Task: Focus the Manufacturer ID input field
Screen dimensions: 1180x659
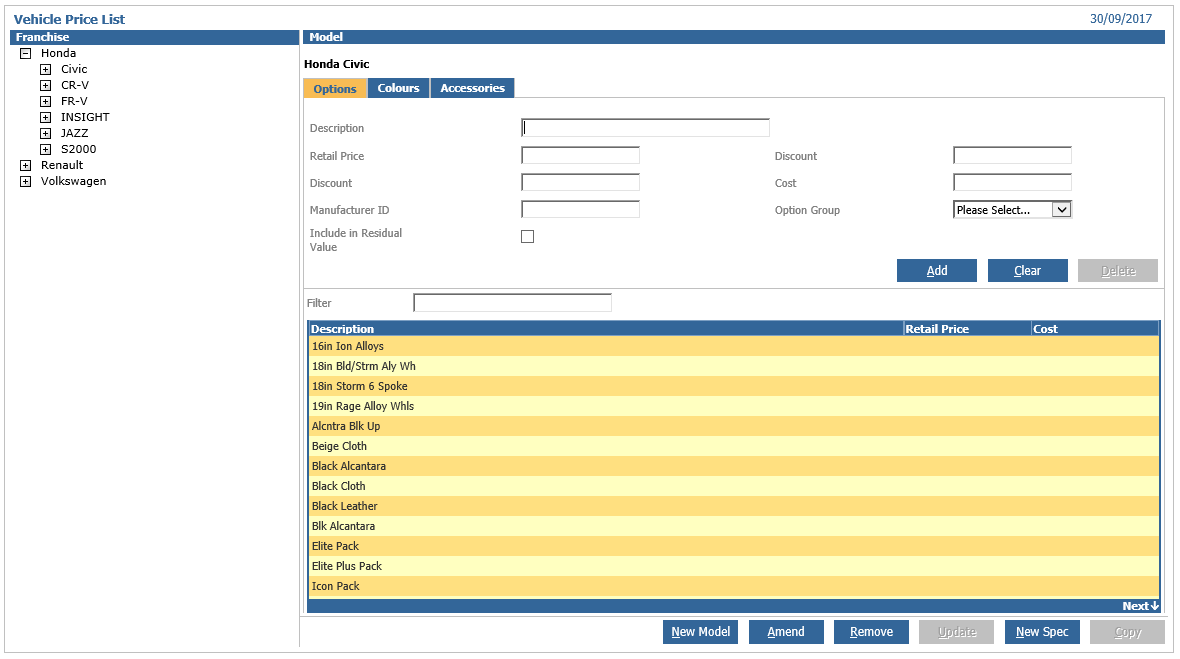Action: (x=580, y=210)
